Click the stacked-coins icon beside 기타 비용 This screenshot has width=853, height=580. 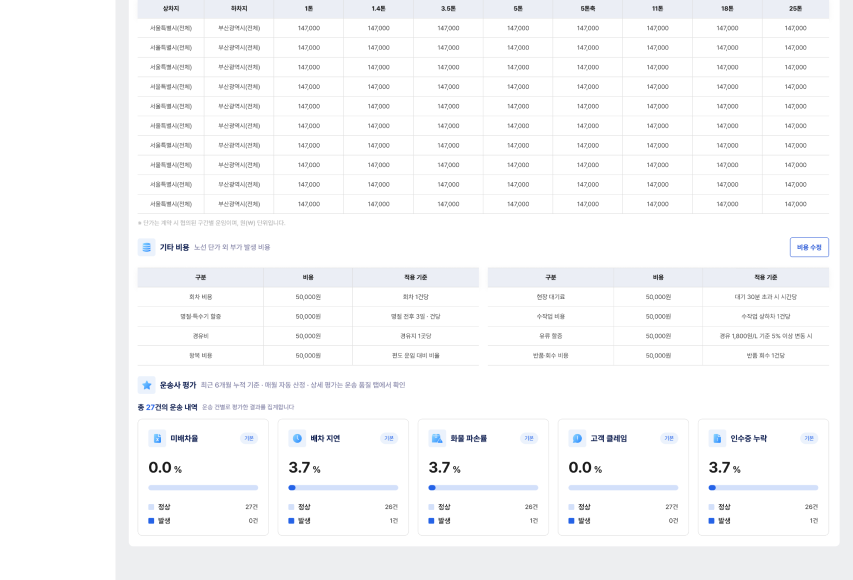click(146, 248)
